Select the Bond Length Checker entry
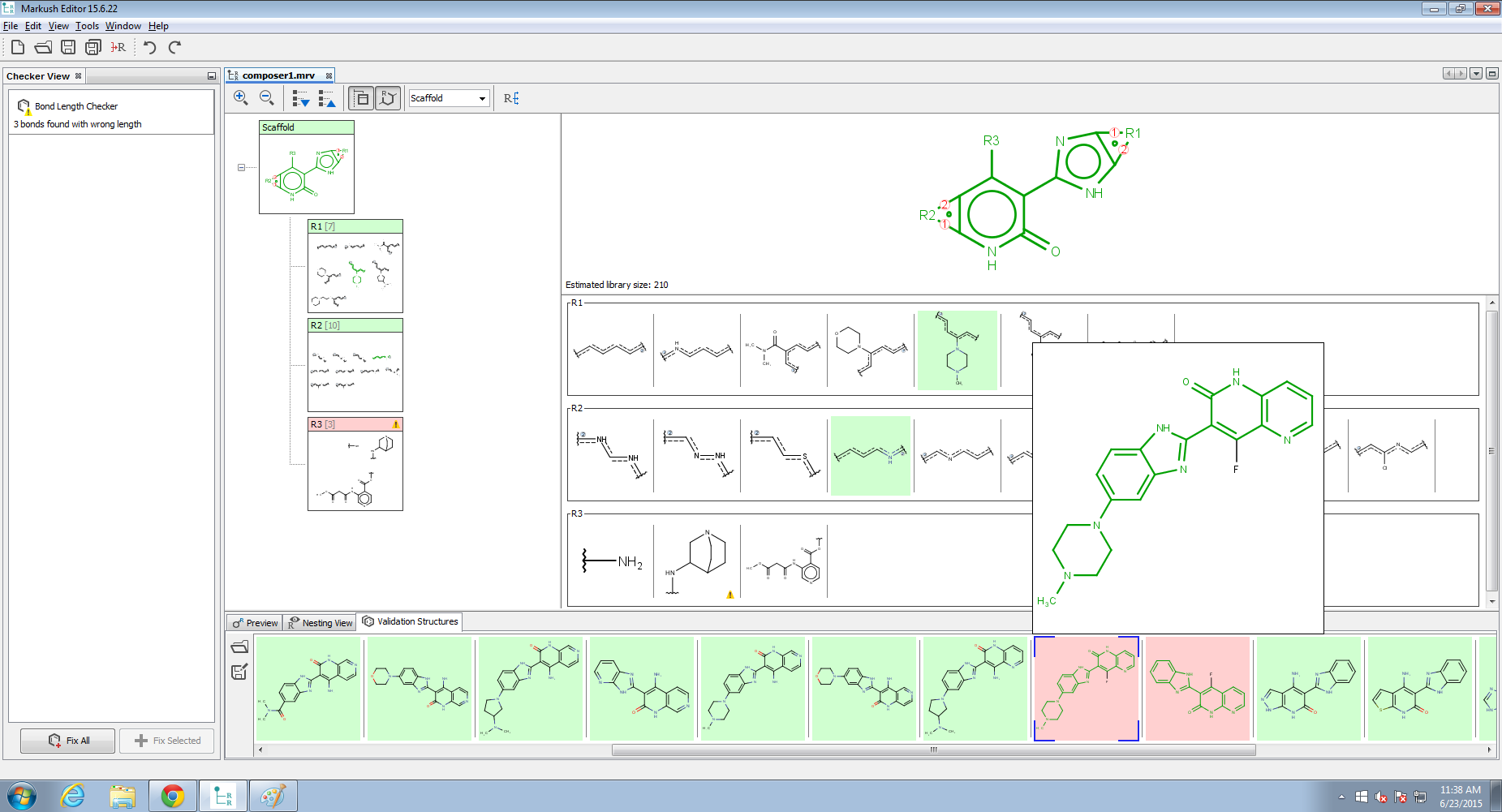Image resolution: width=1502 pixels, height=812 pixels. pos(76,106)
